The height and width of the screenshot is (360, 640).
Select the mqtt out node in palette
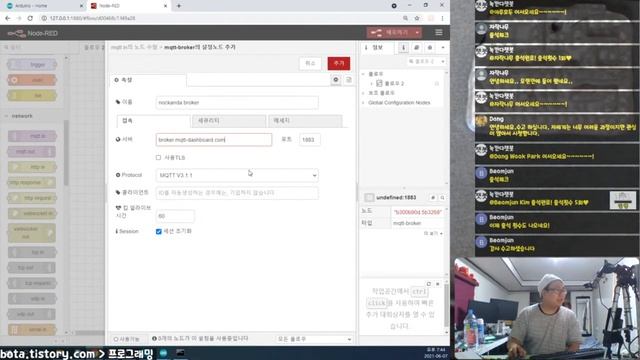[x=31, y=151]
